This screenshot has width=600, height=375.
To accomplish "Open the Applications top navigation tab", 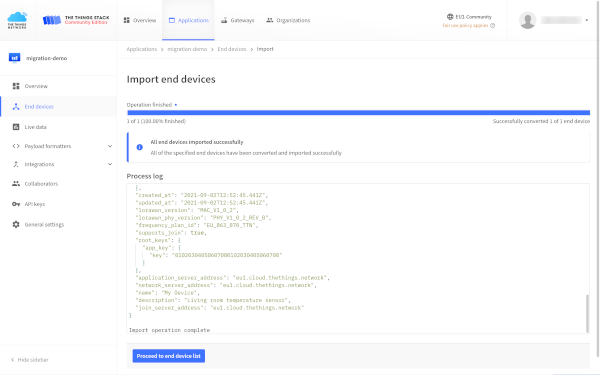I will (189, 20).
